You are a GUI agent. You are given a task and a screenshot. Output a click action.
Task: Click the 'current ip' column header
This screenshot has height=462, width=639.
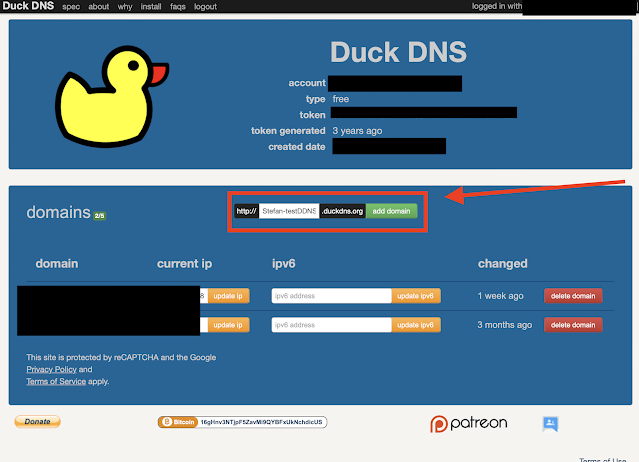[x=184, y=264]
